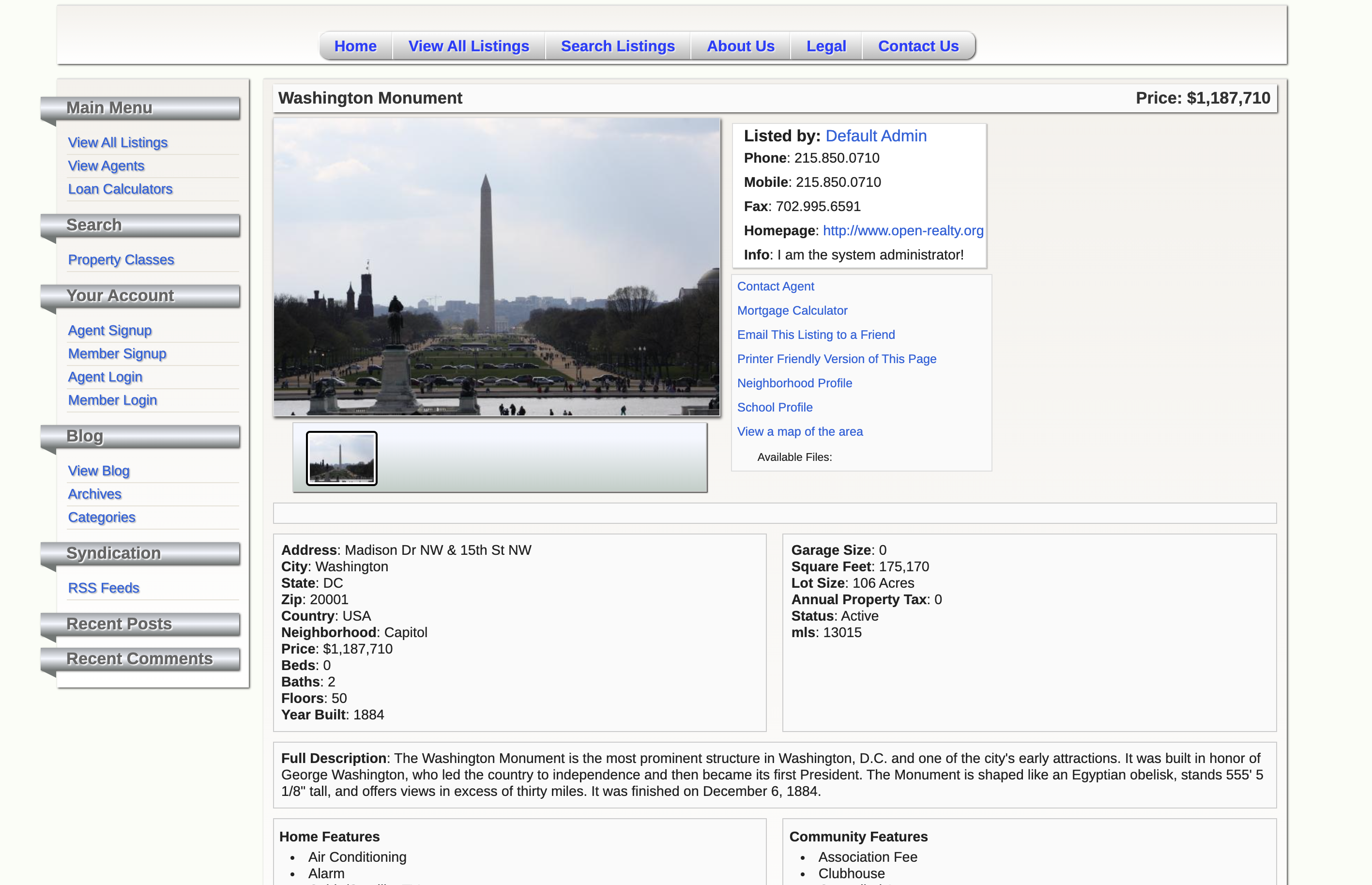Navigate to the Legal page
Viewport: 1372px width, 885px height.
pos(826,46)
